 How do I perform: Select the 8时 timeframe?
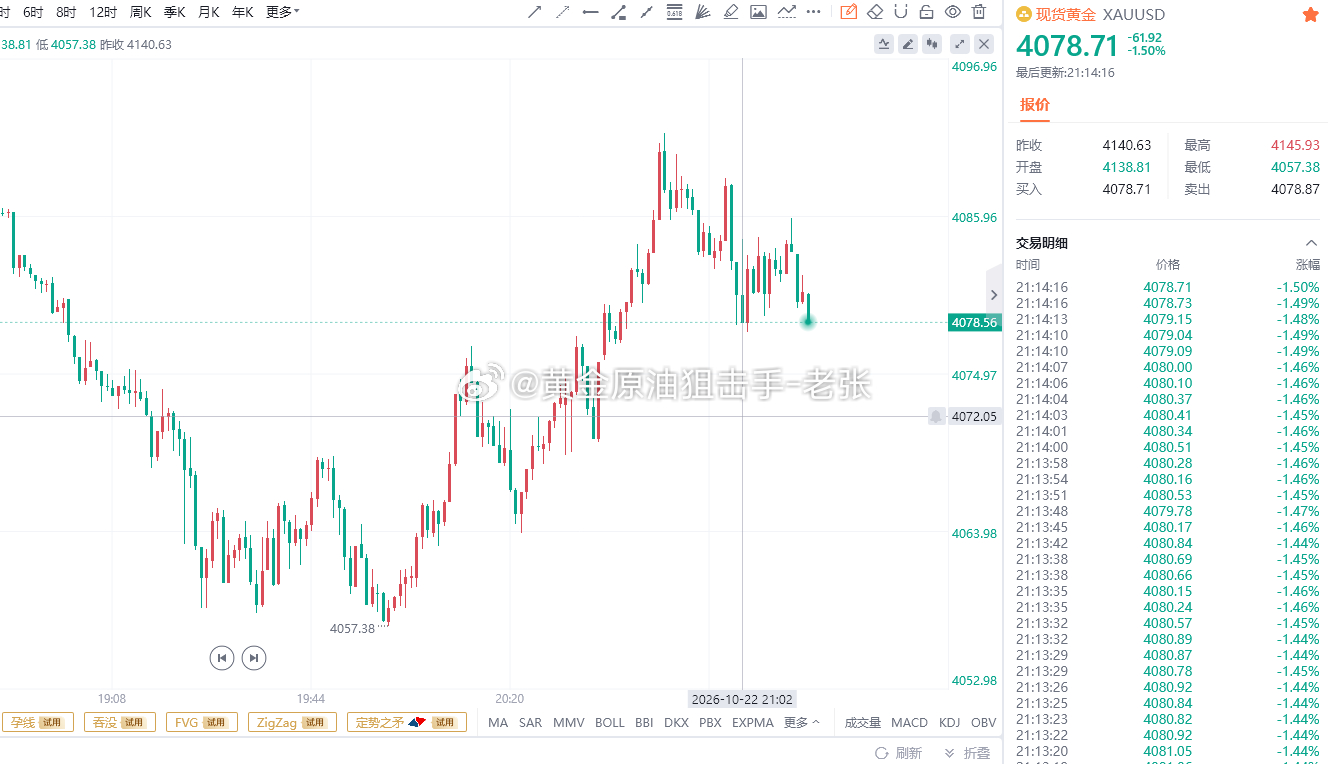coord(66,12)
